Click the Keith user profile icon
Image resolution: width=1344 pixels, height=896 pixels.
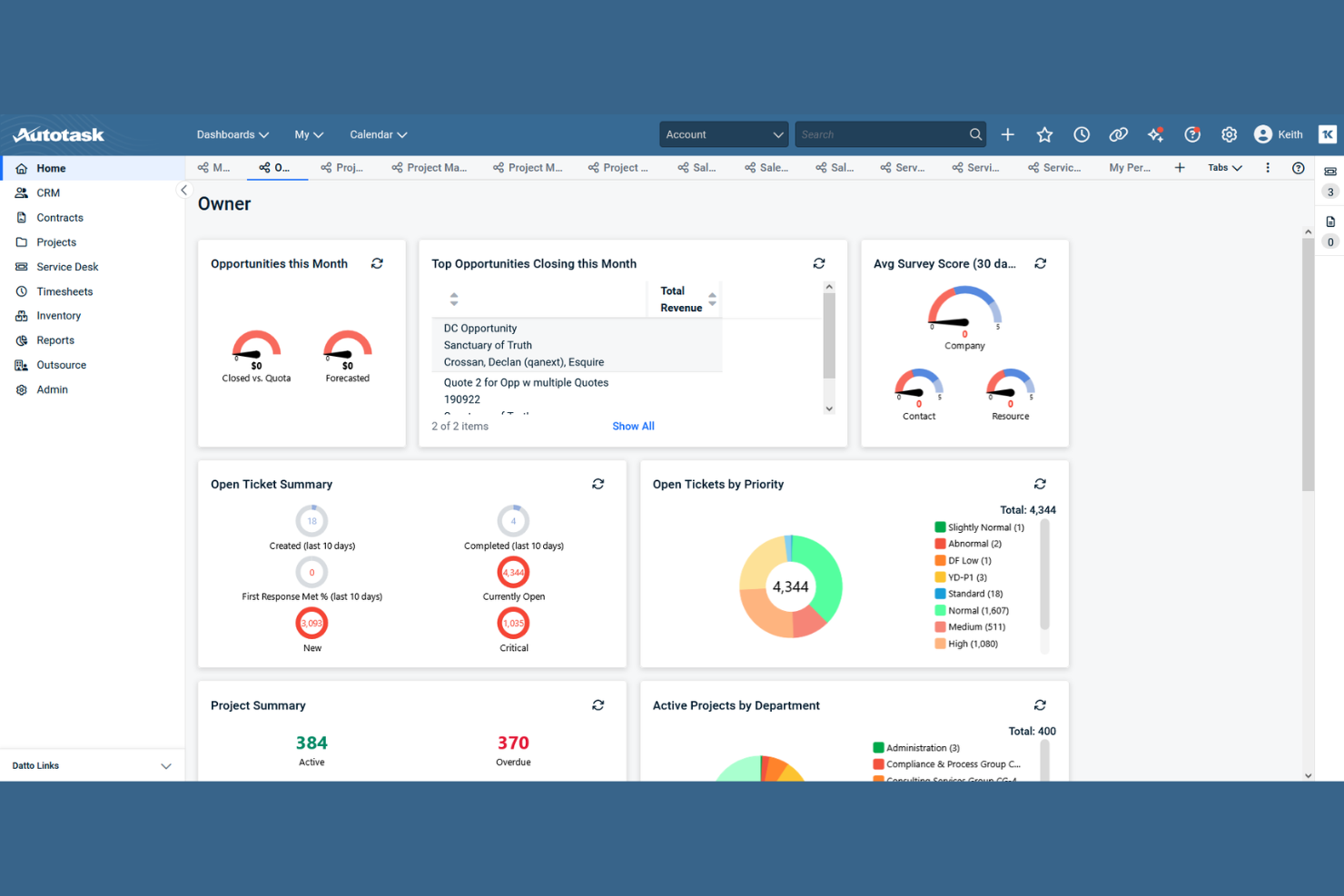point(1263,134)
